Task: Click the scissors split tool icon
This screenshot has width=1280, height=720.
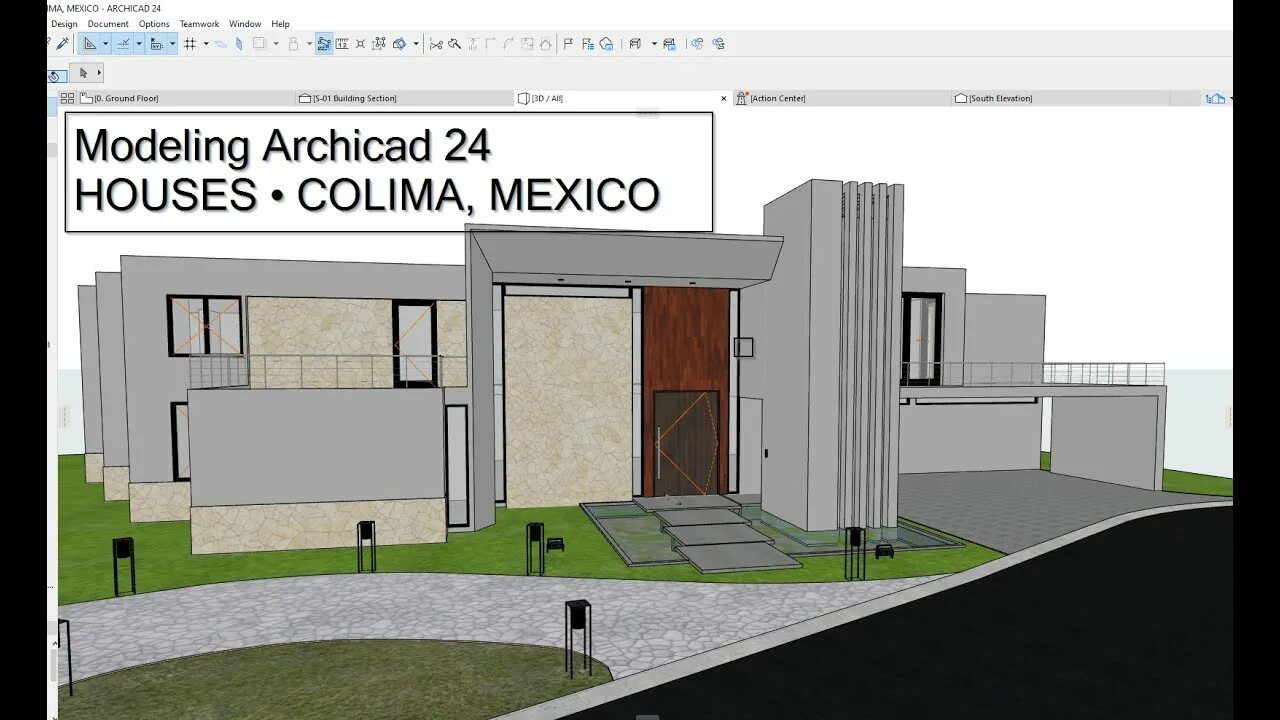Action: pos(437,44)
